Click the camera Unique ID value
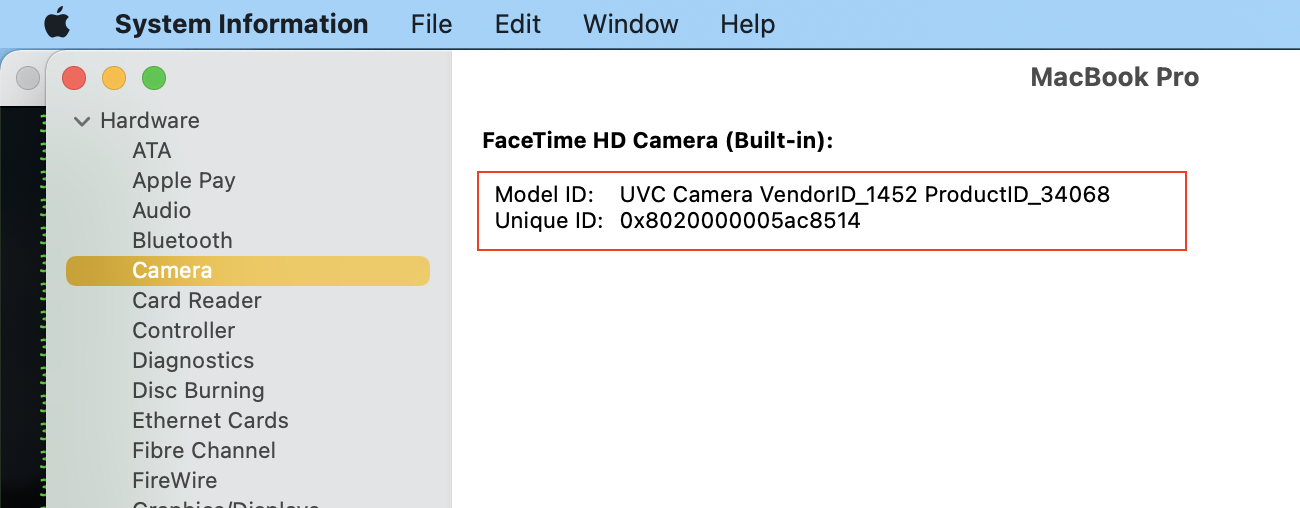 740,221
